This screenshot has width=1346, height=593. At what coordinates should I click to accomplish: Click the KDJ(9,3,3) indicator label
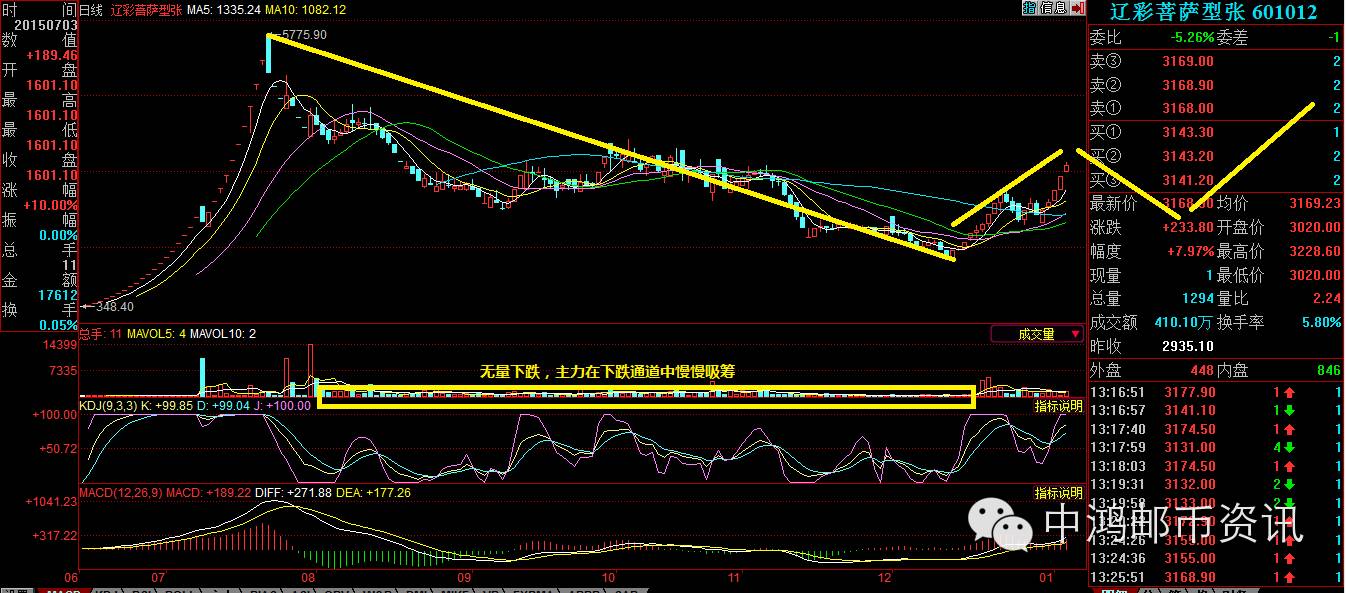point(110,406)
